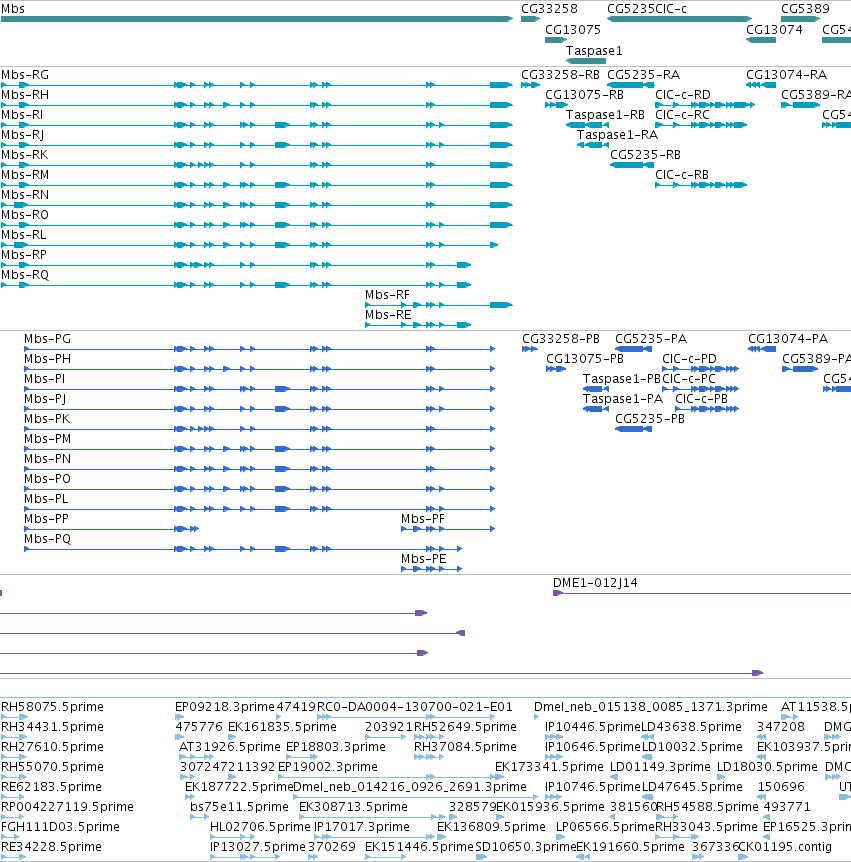Viewport: 851px width, 862px height.
Task: Select protein Mbs-PI label
Action: (x=45, y=379)
